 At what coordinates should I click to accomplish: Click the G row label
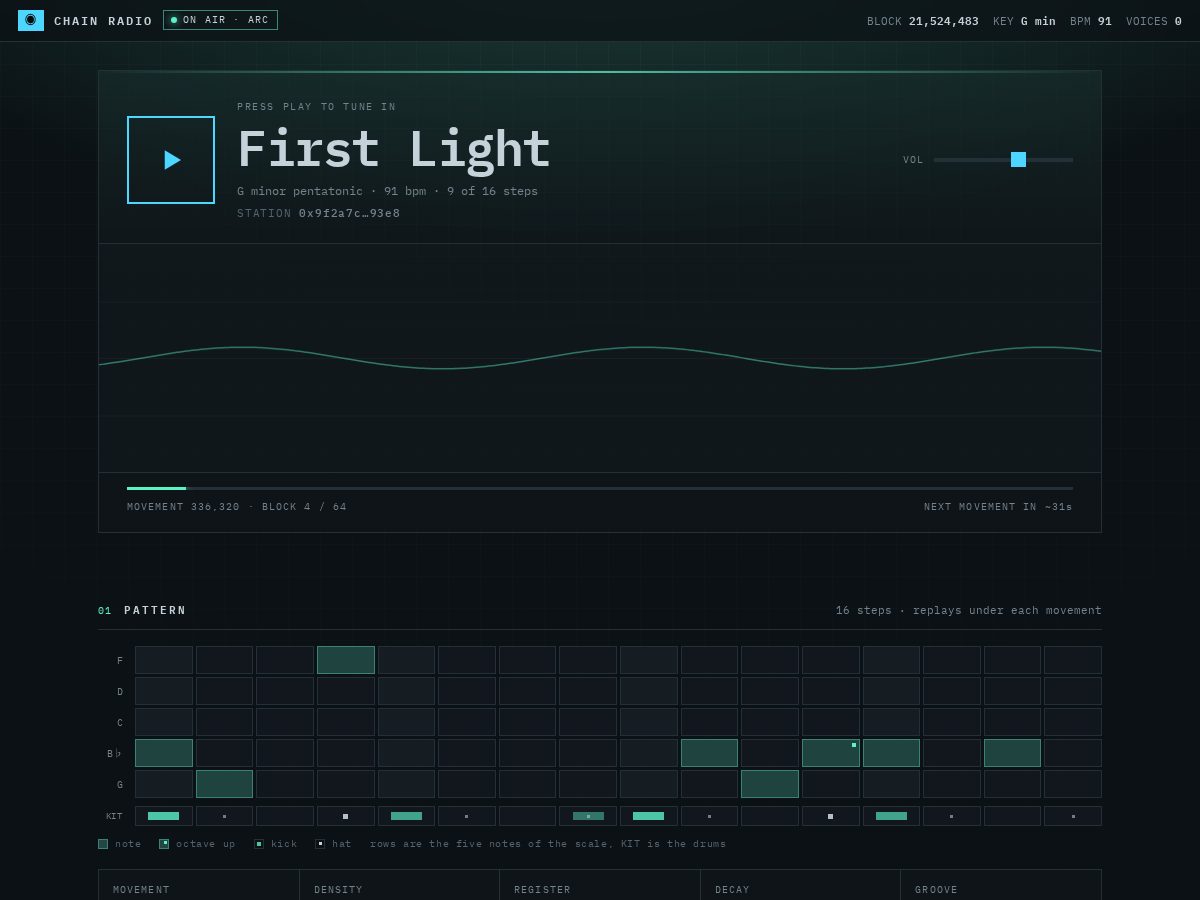[x=120, y=785]
